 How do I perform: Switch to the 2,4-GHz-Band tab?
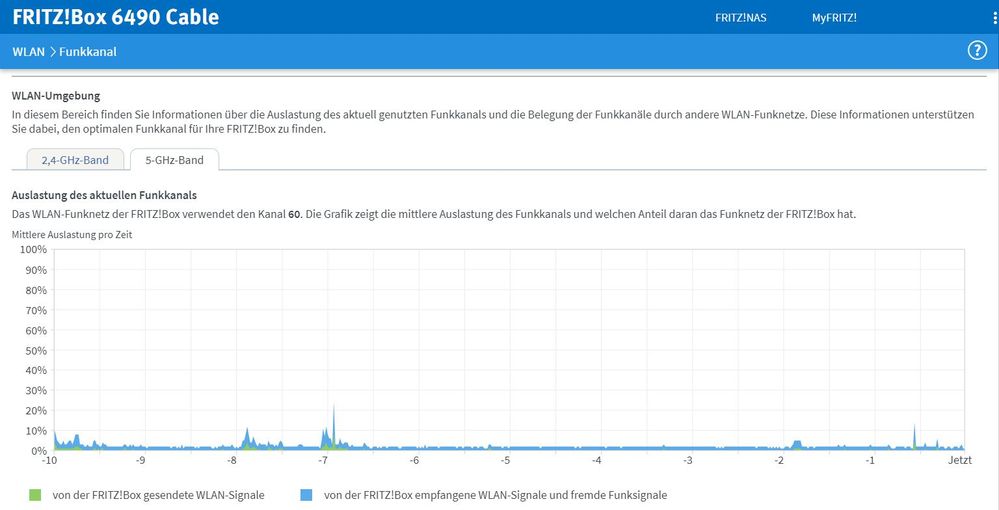click(75, 160)
